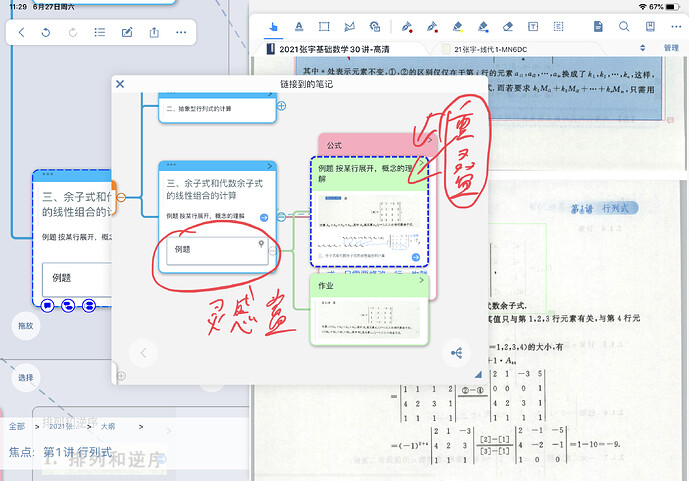The image size is (689, 481).
Task: Open the 作业 card
Action: (x=369, y=309)
